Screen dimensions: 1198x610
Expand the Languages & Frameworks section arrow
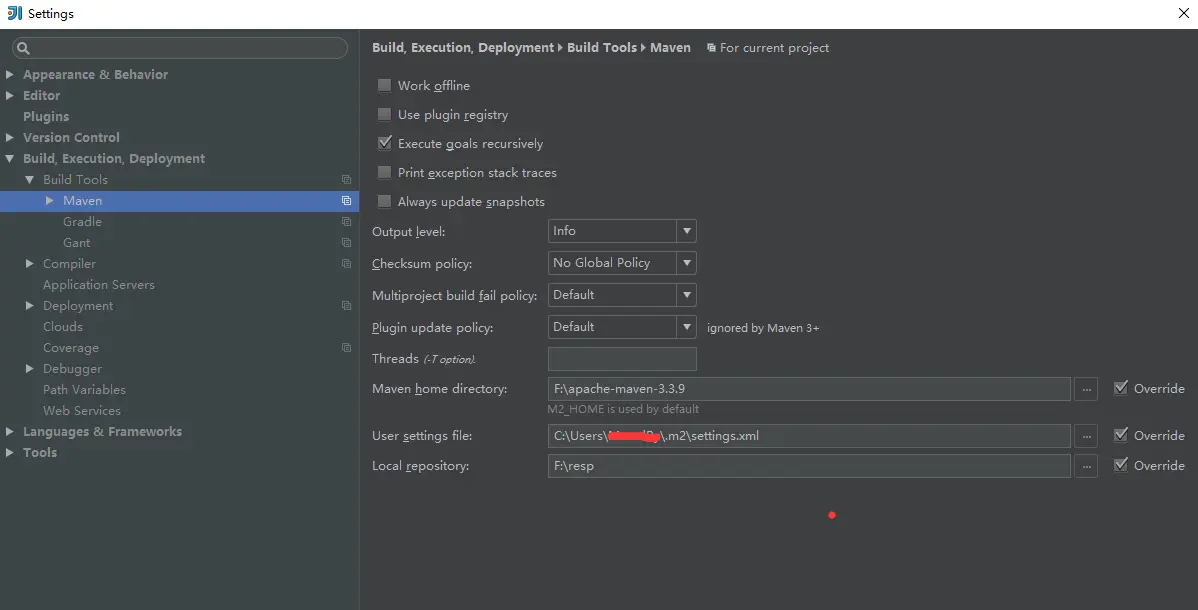pyautogui.click(x=9, y=432)
